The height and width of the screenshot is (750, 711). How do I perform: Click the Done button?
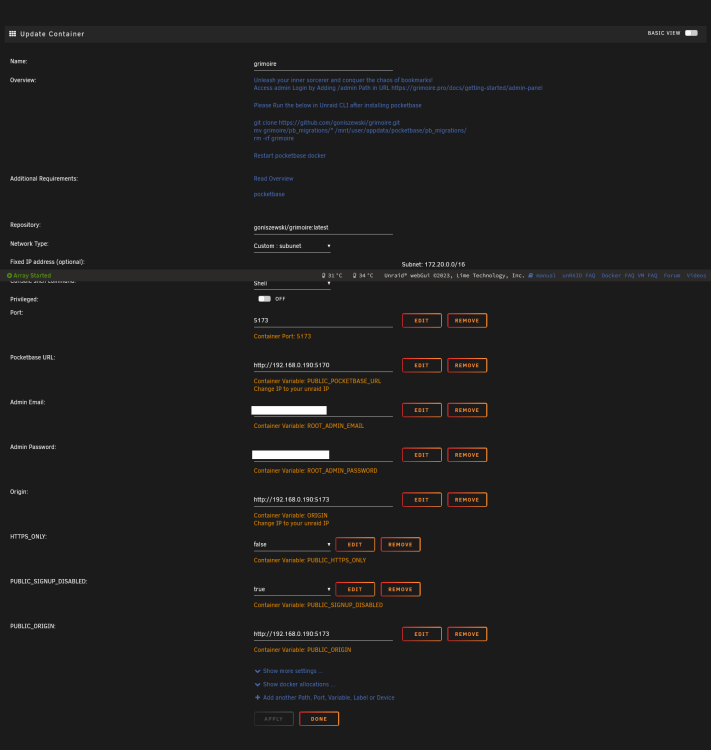tap(319, 719)
